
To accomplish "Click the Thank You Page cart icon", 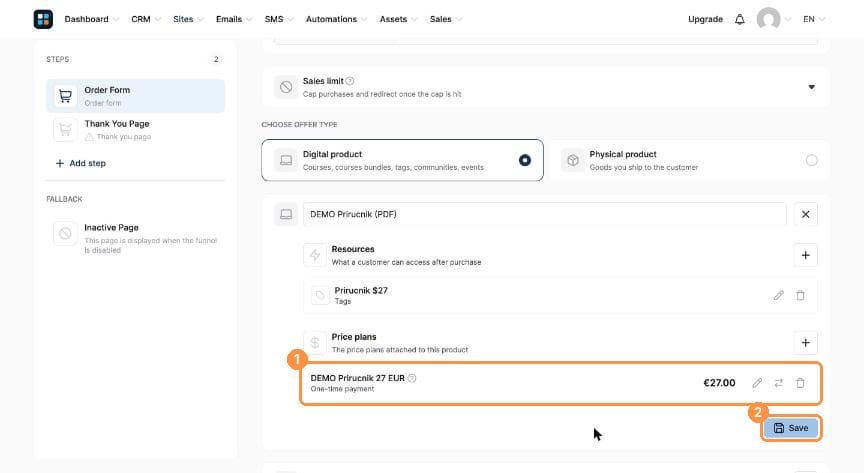I will click(x=65, y=130).
